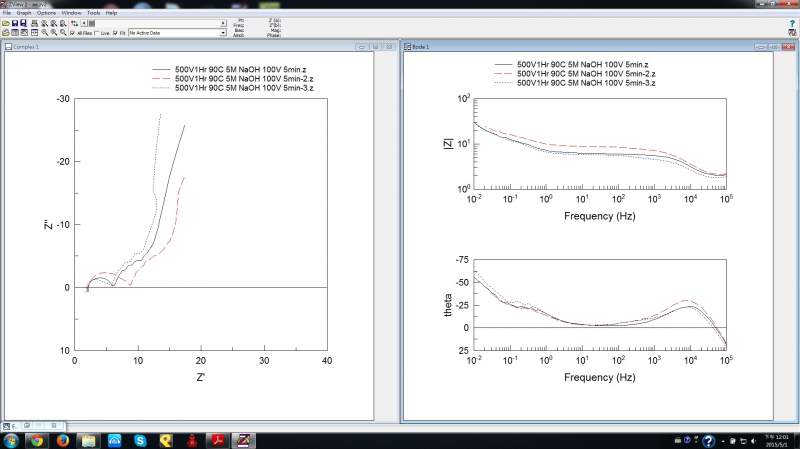This screenshot has height=449, width=800.
Task: Open Firefox from the taskbar
Action: click(63, 440)
